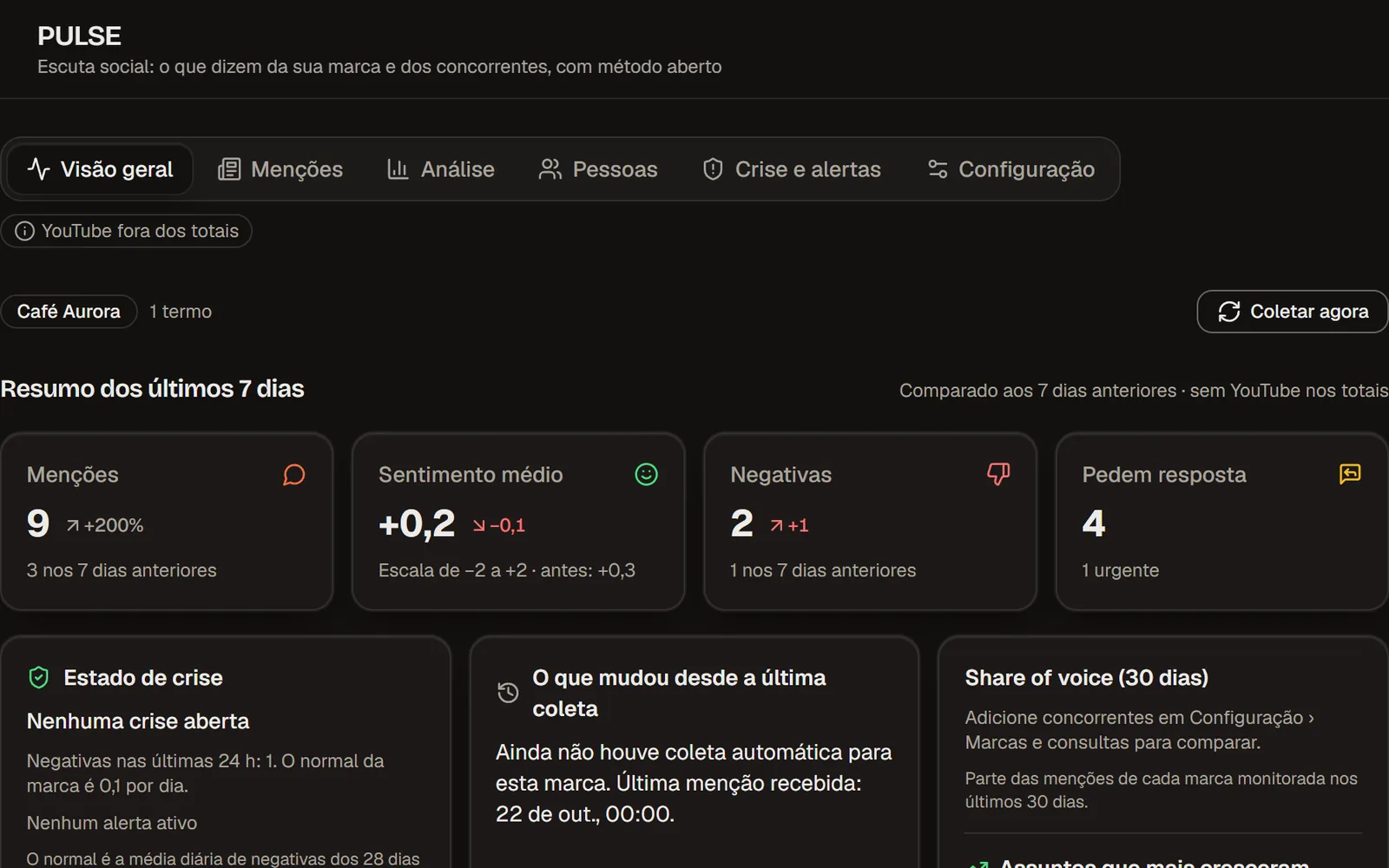Click the '1 termo' label

181,312
